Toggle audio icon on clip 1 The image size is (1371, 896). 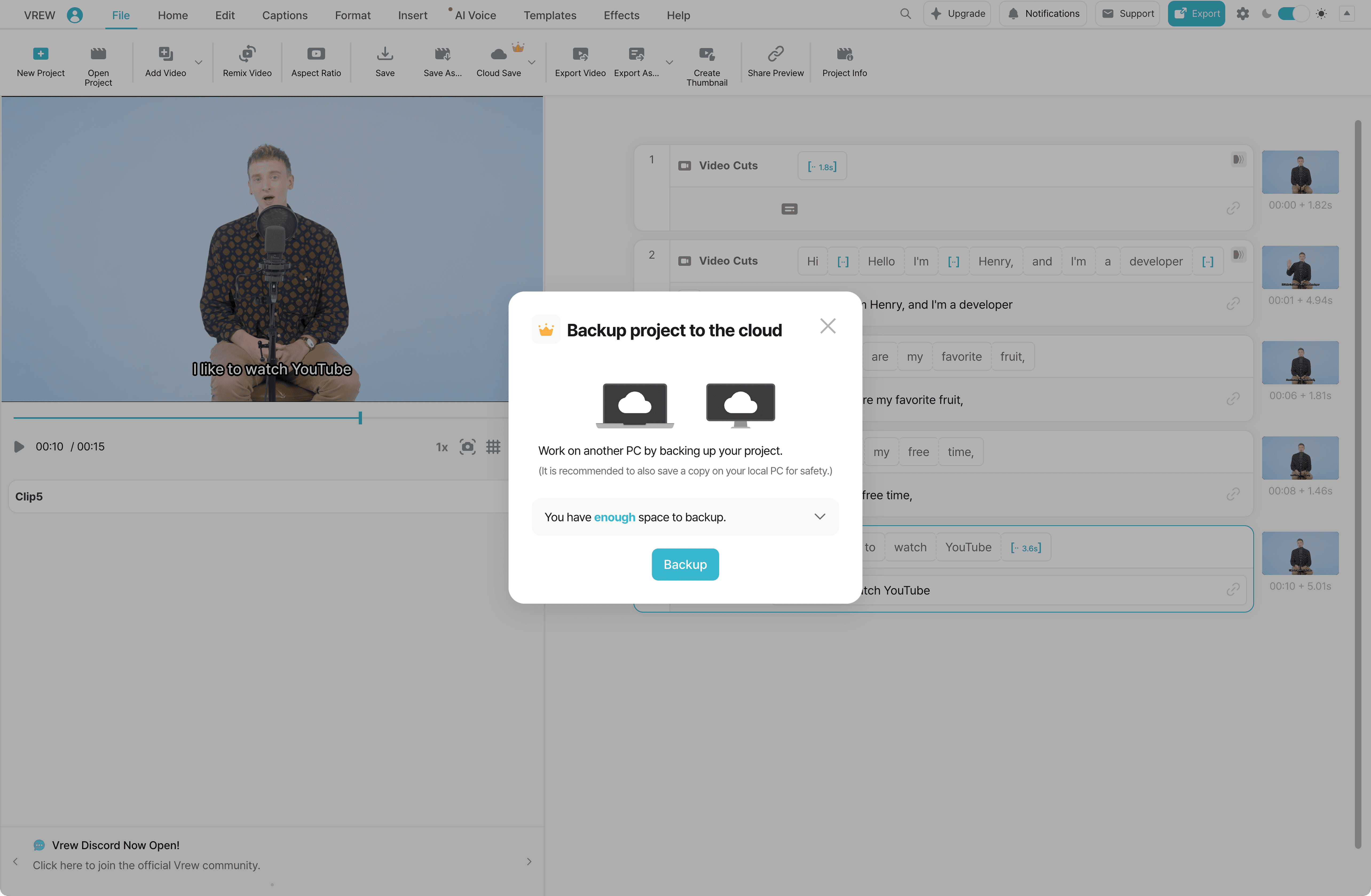coord(1238,160)
